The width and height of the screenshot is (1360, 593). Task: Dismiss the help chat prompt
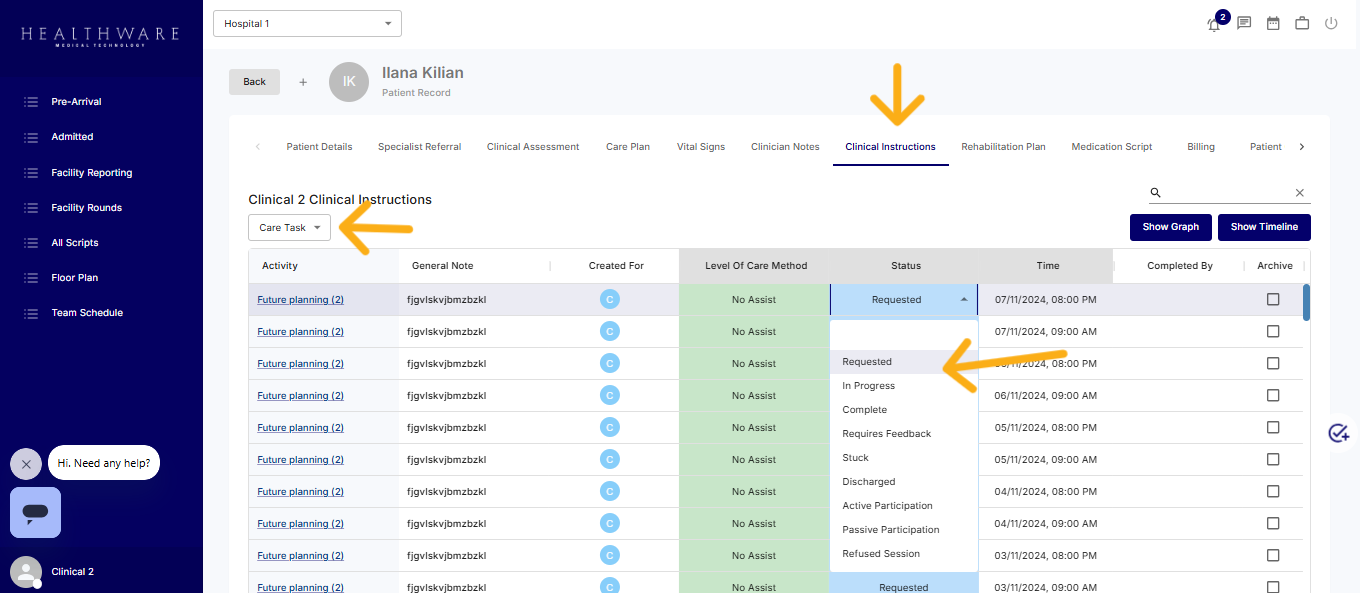tap(25, 464)
